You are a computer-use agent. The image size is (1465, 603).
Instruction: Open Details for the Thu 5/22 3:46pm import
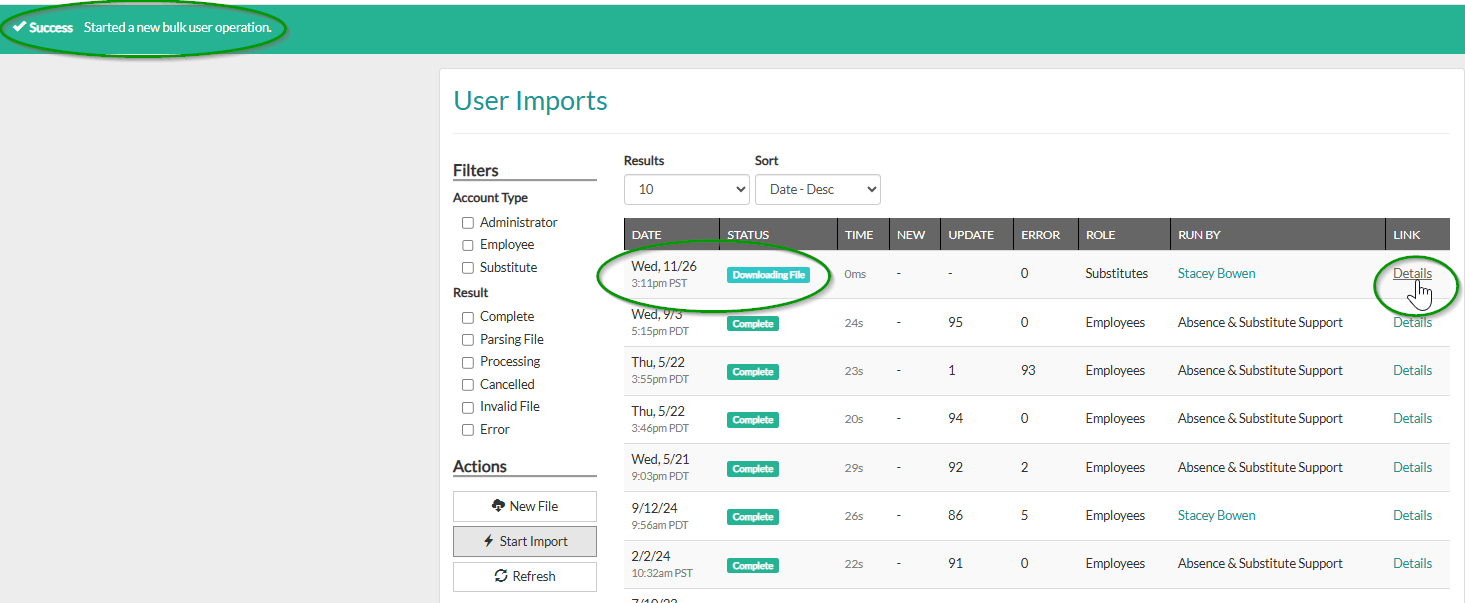tap(1412, 418)
